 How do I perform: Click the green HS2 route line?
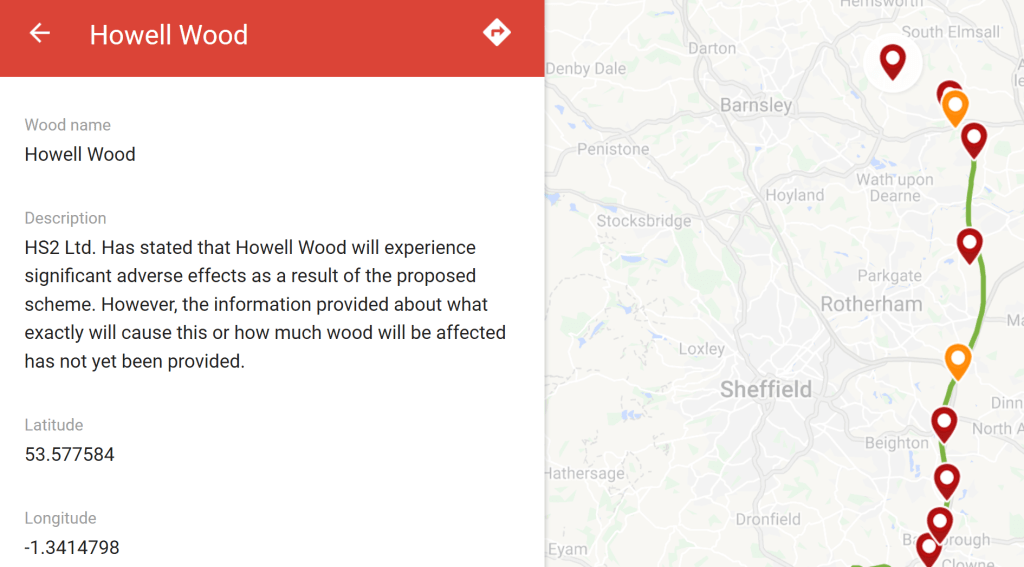pyautogui.click(x=968, y=200)
